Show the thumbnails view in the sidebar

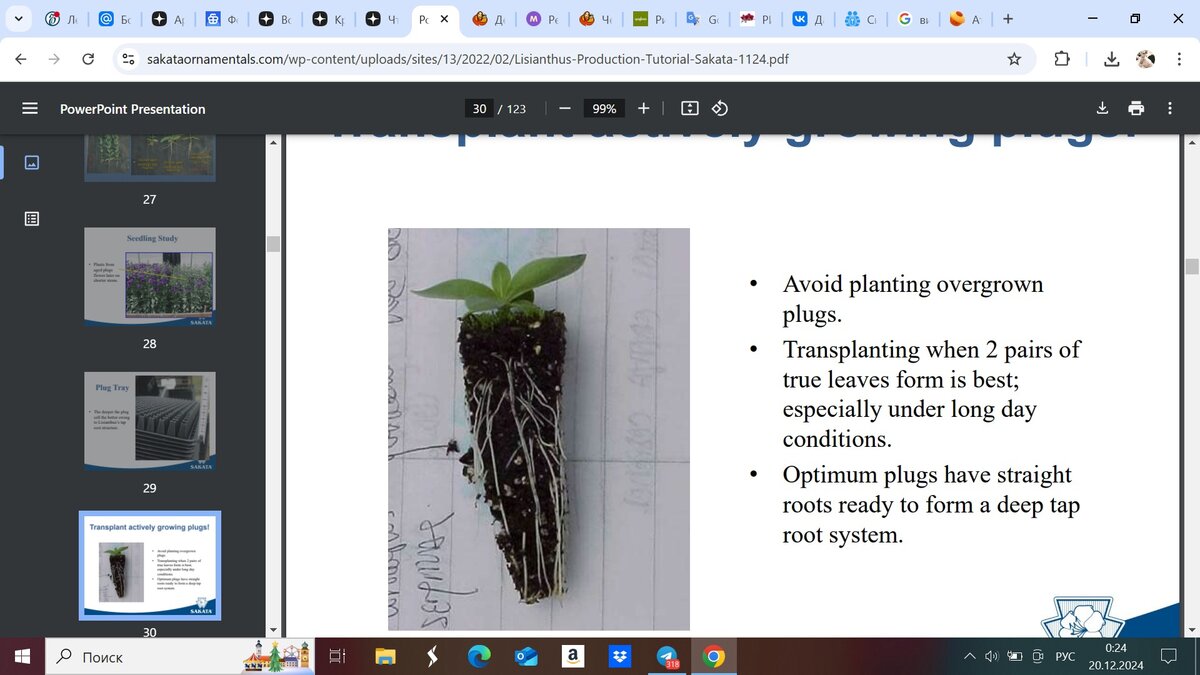click(x=31, y=162)
